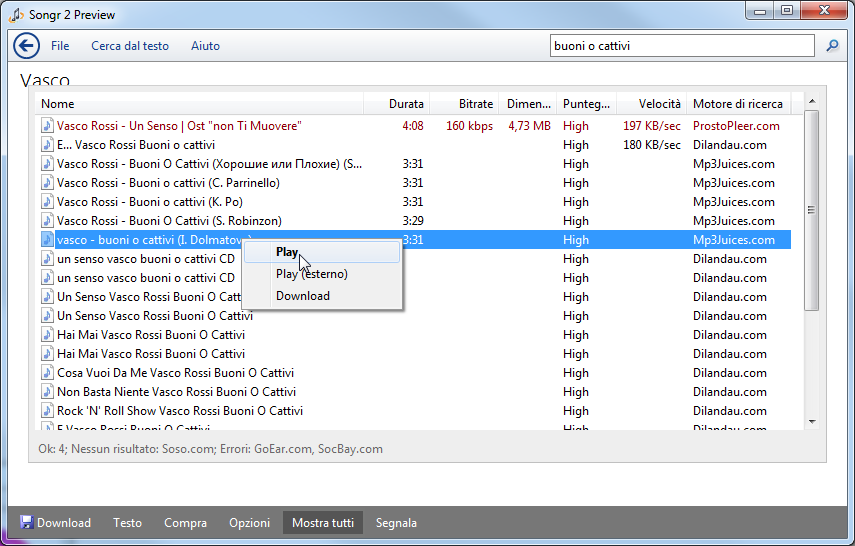Click music note icon of E... Vasco Rossi row
The width and height of the screenshot is (855, 546).
(x=47, y=145)
